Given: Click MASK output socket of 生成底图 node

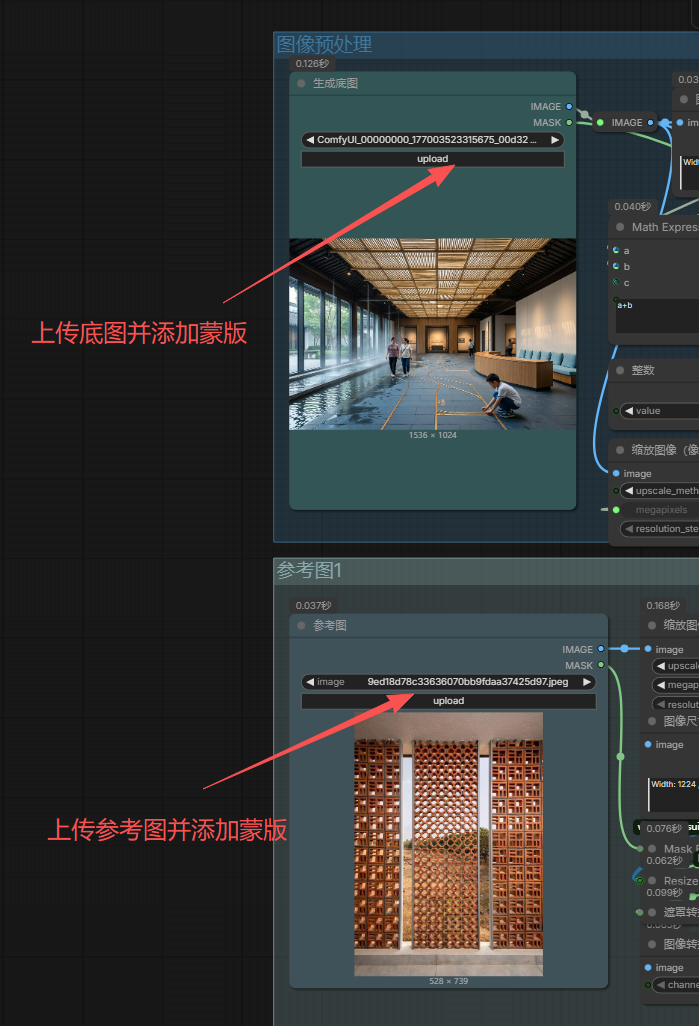Looking at the screenshot, I should pos(569,122).
